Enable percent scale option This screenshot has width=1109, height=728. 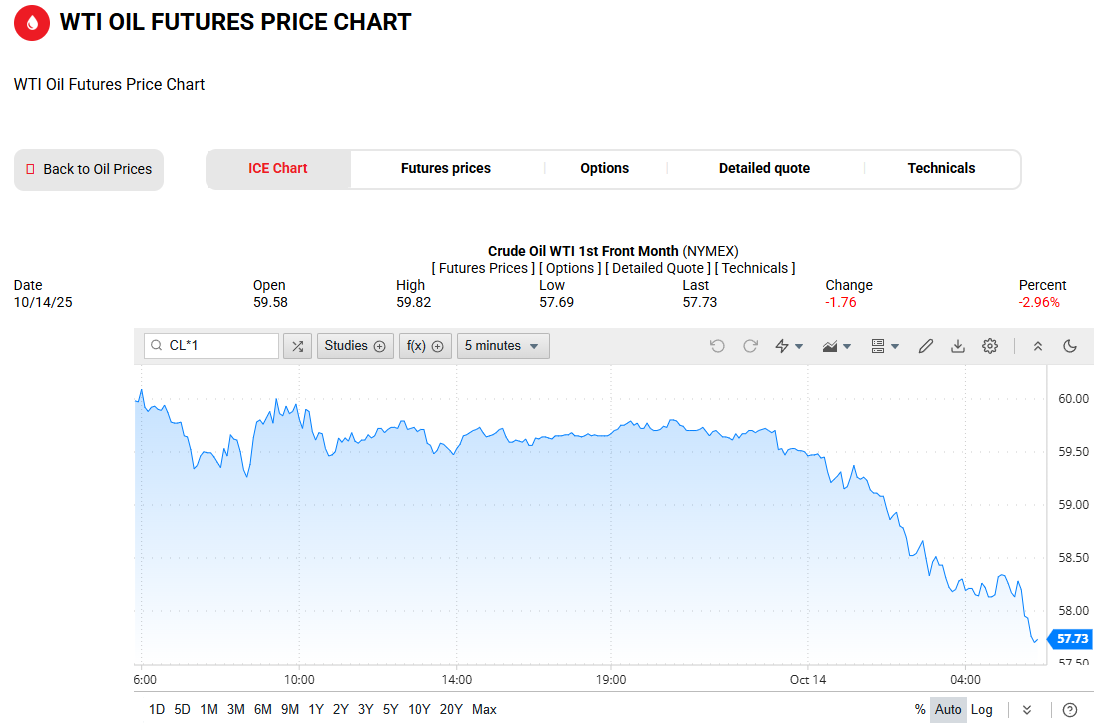(x=920, y=710)
